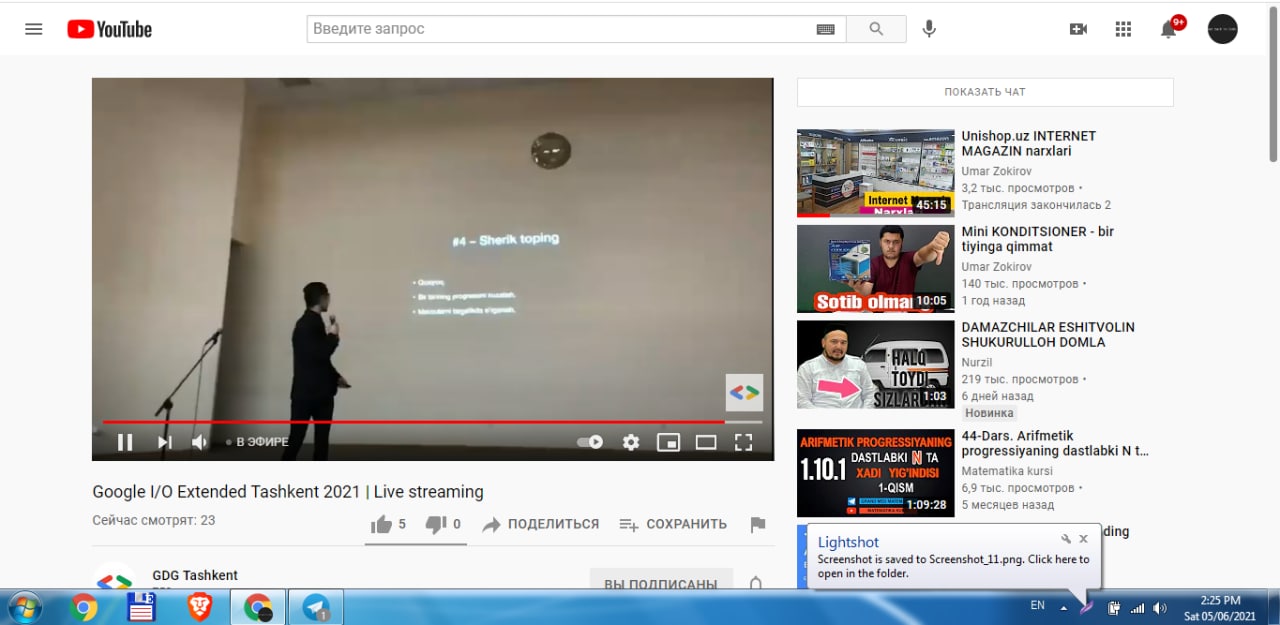Screen dimensions: 1280x625
Task: Open notifications bell with 9+ badge
Action: [x=1169, y=28]
